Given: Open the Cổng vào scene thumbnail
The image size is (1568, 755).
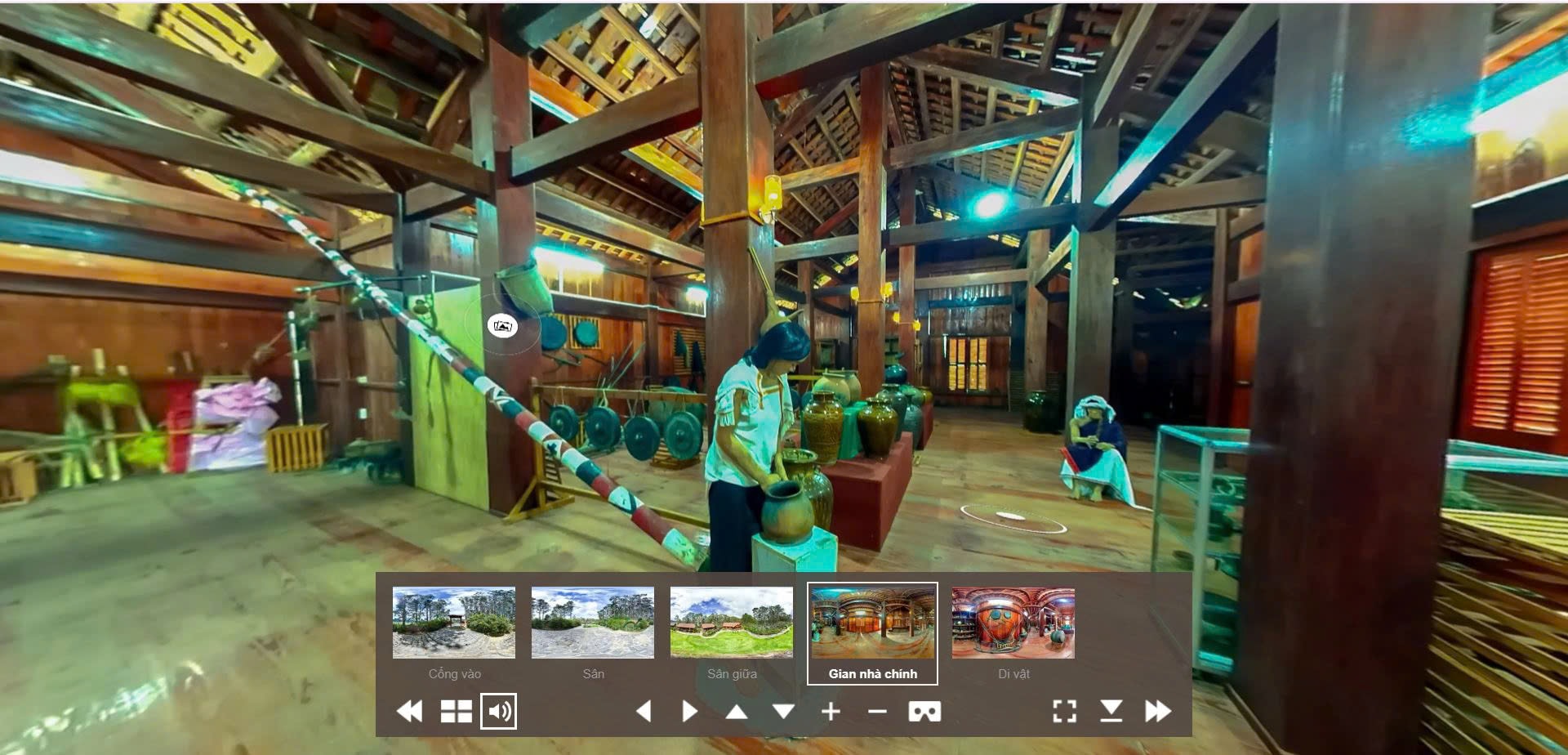Looking at the screenshot, I should pos(454,623).
